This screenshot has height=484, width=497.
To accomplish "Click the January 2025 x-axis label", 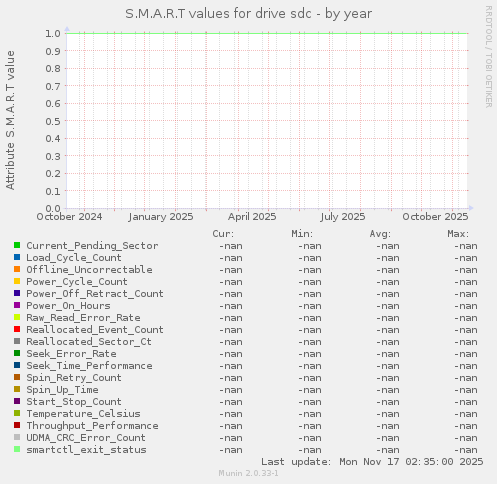I will (x=161, y=217).
